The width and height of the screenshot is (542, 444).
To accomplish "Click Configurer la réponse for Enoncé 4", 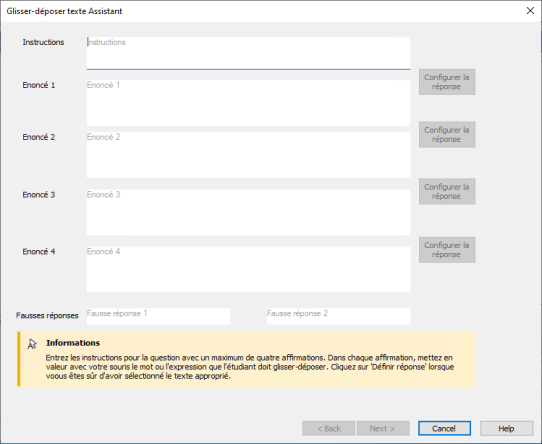I will tap(447, 250).
